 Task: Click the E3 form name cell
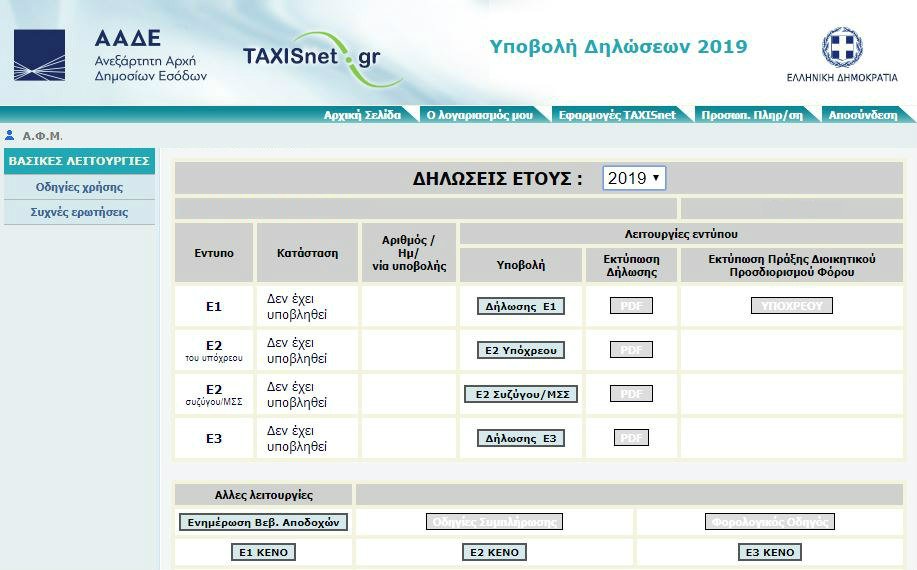pos(214,438)
